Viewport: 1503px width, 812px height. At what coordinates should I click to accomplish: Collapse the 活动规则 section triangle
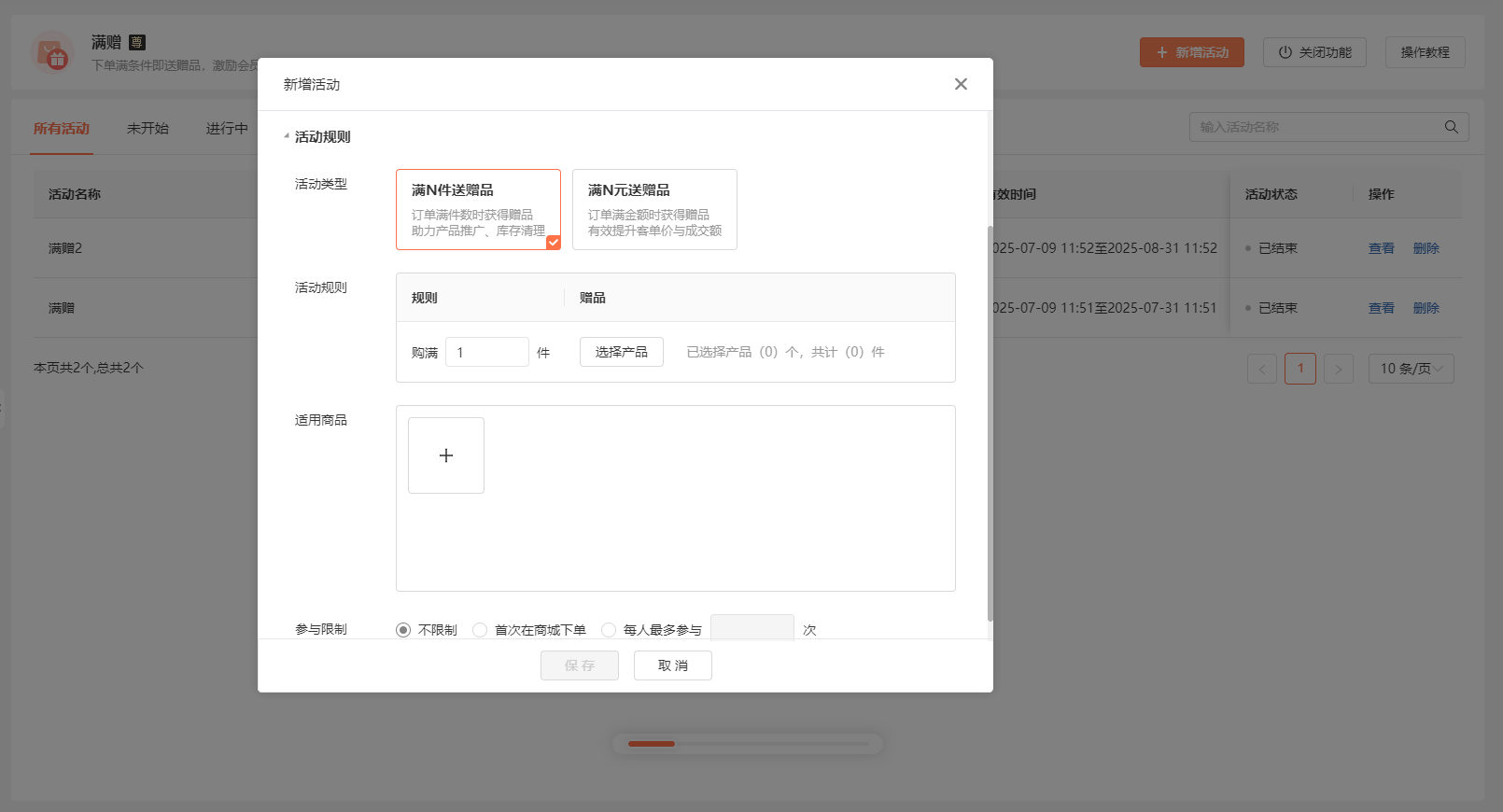point(287,137)
